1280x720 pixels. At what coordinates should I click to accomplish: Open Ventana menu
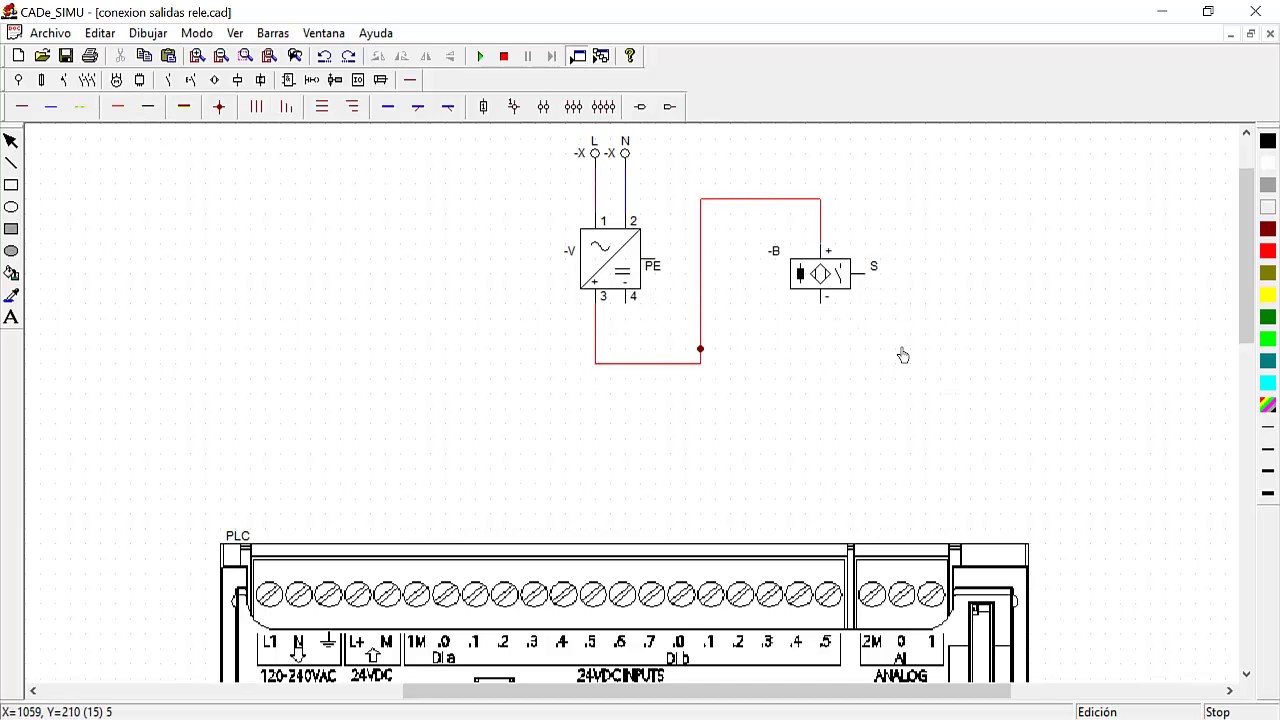point(324,33)
